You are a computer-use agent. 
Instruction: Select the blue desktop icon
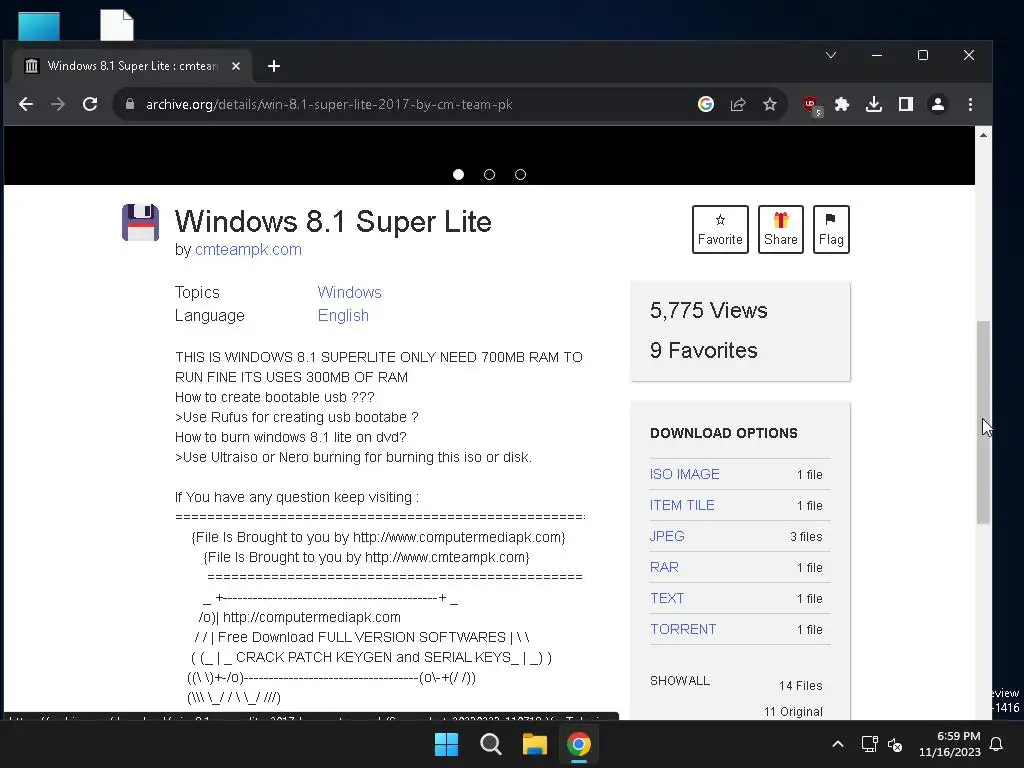coord(39,27)
